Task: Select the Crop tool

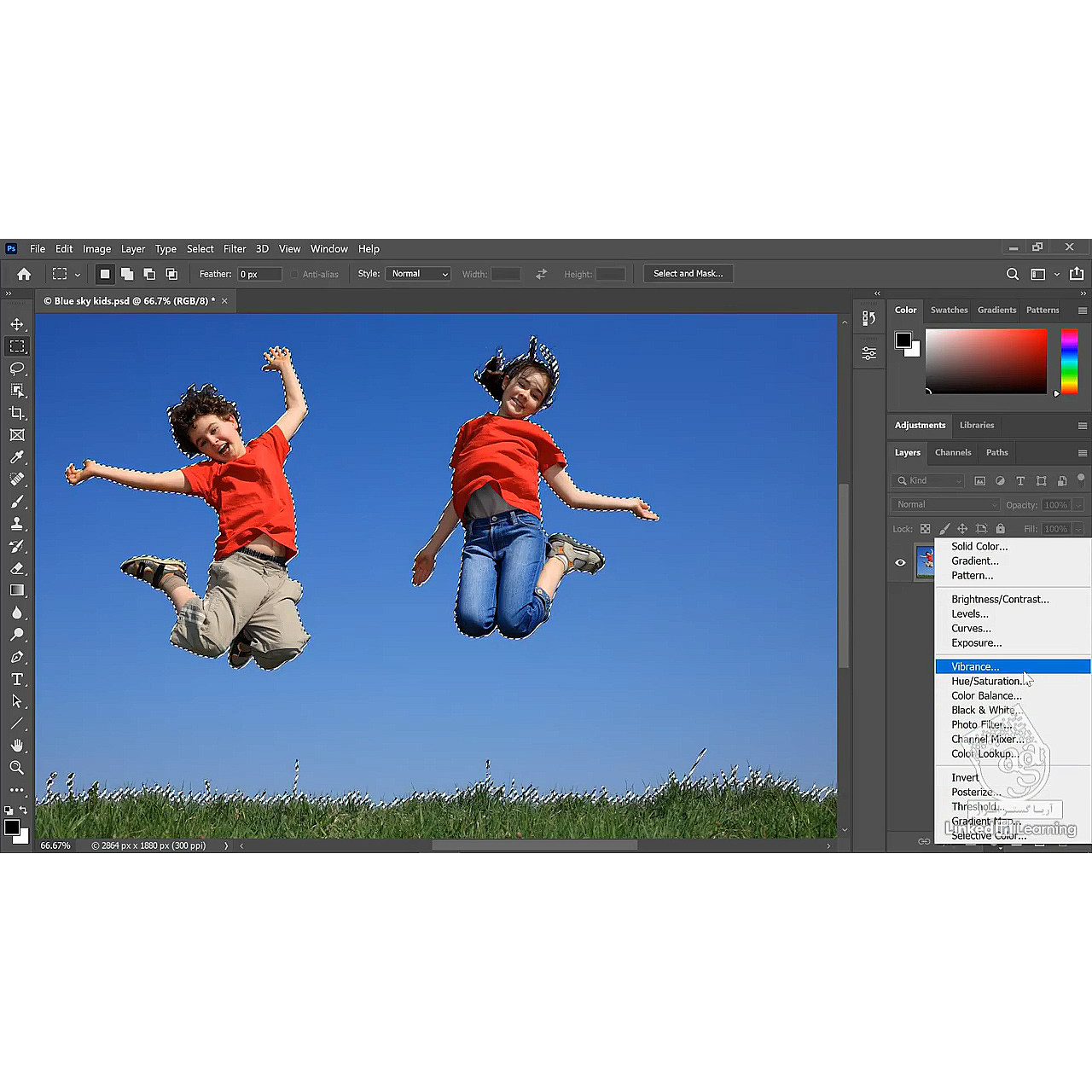Action: tap(16, 413)
